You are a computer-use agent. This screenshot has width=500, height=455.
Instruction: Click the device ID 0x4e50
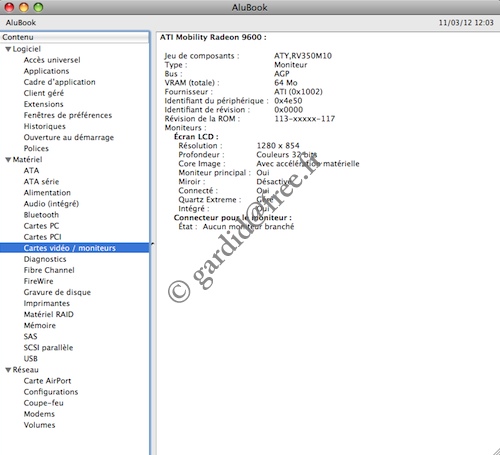pyautogui.click(x=288, y=101)
